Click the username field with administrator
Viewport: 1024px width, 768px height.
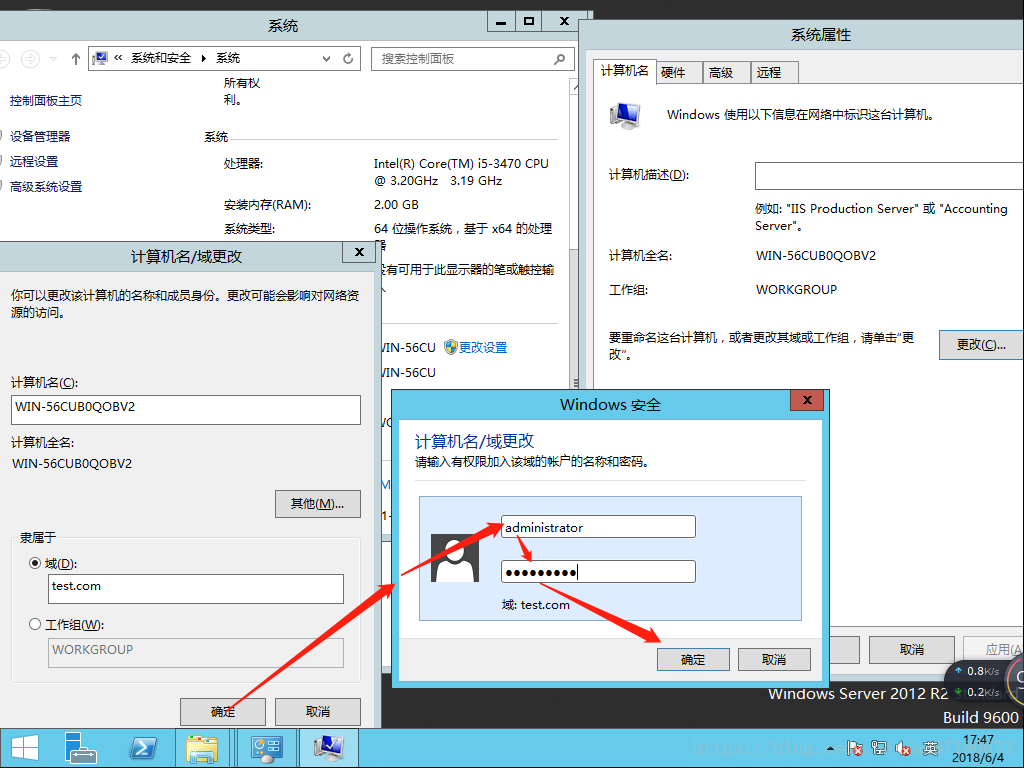598,527
